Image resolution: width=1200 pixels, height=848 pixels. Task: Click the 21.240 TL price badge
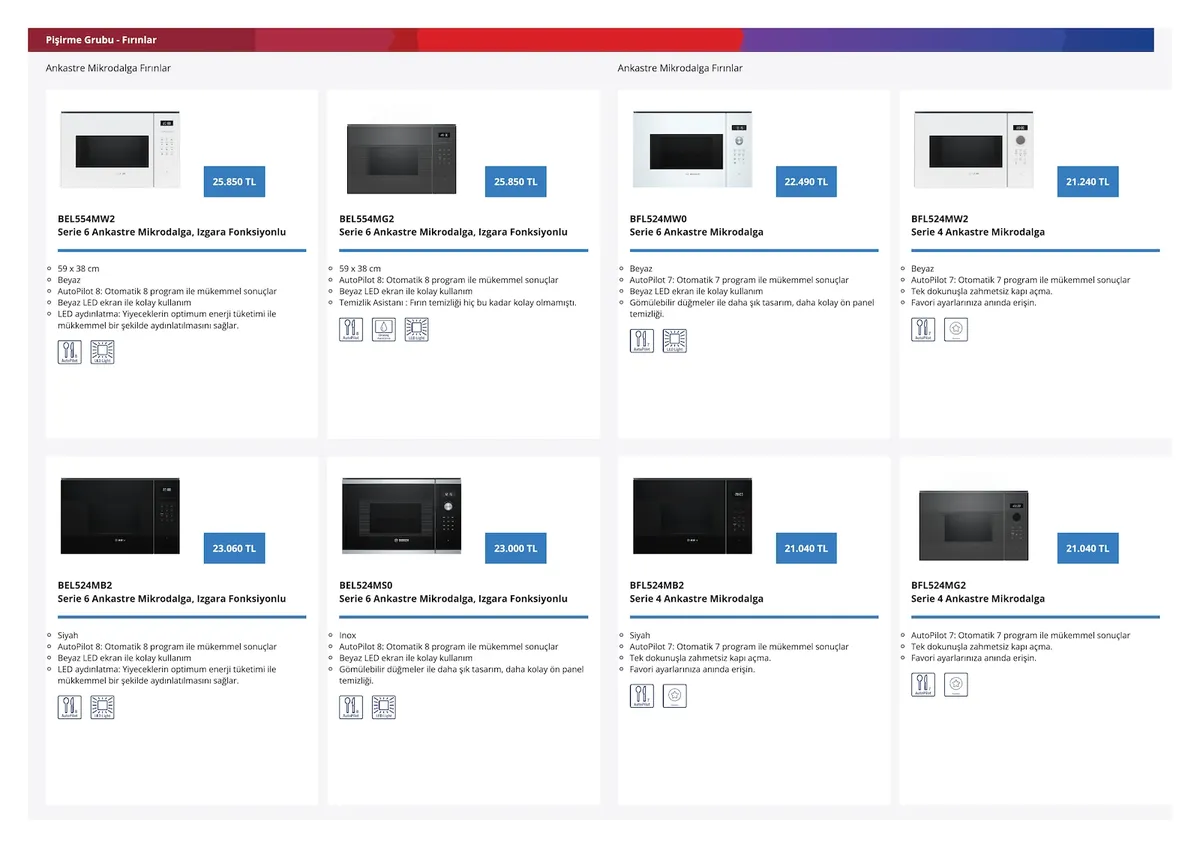[1088, 181]
